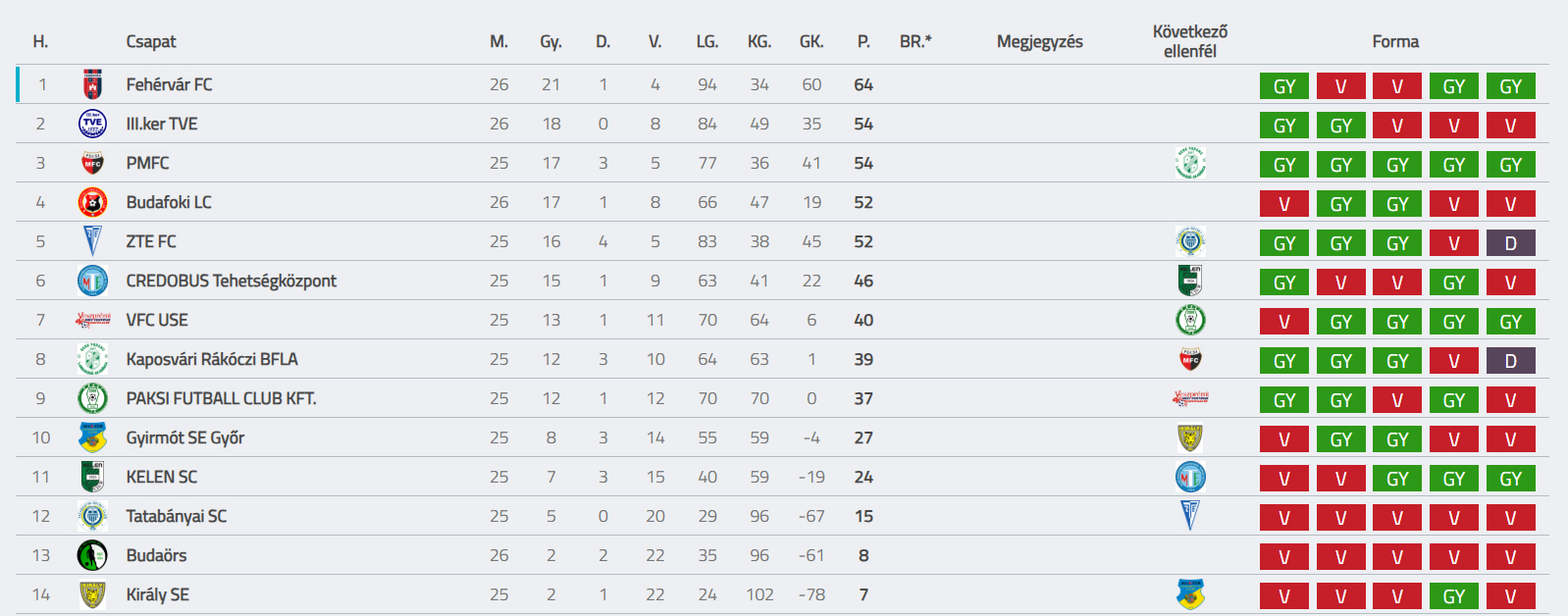This screenshot has width=1568, height=616.
Task: Click the Budafoki LC crest icon
Action: (92, 202)
